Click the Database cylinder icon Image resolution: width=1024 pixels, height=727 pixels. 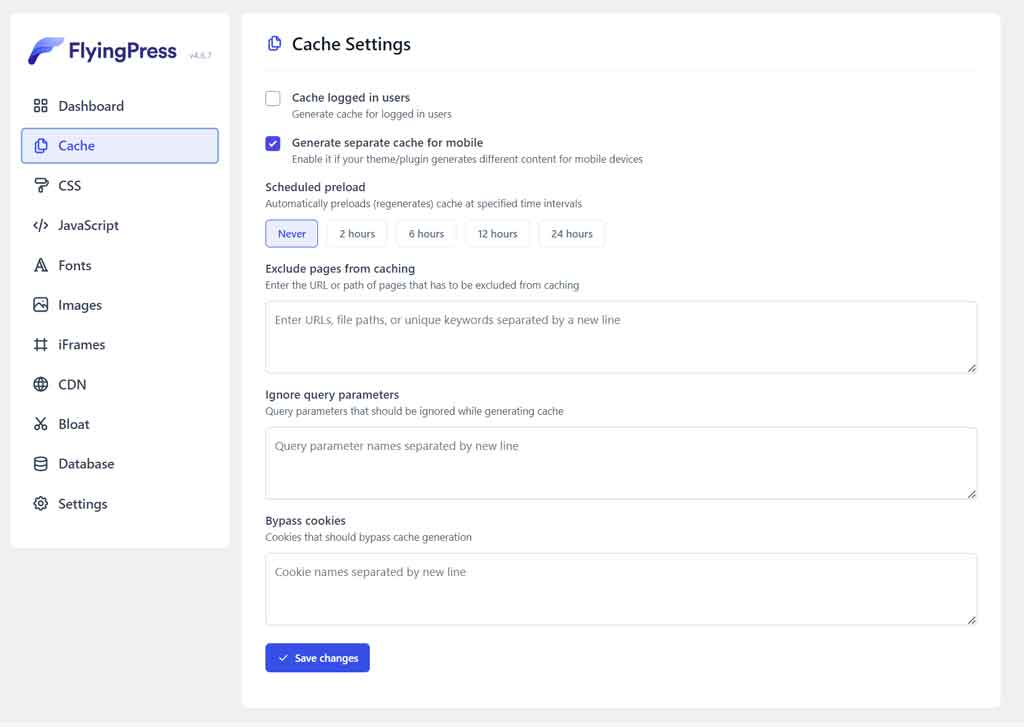41,464
